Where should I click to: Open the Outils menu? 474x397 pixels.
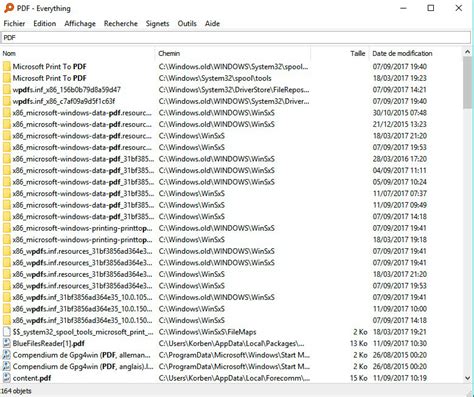187,24
